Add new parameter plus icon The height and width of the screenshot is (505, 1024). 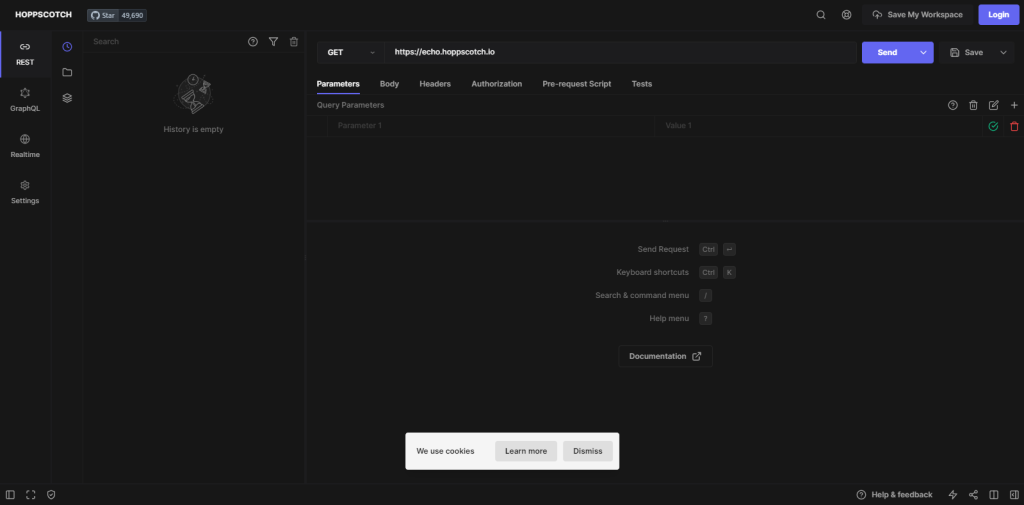click(x=1014, y=105)
